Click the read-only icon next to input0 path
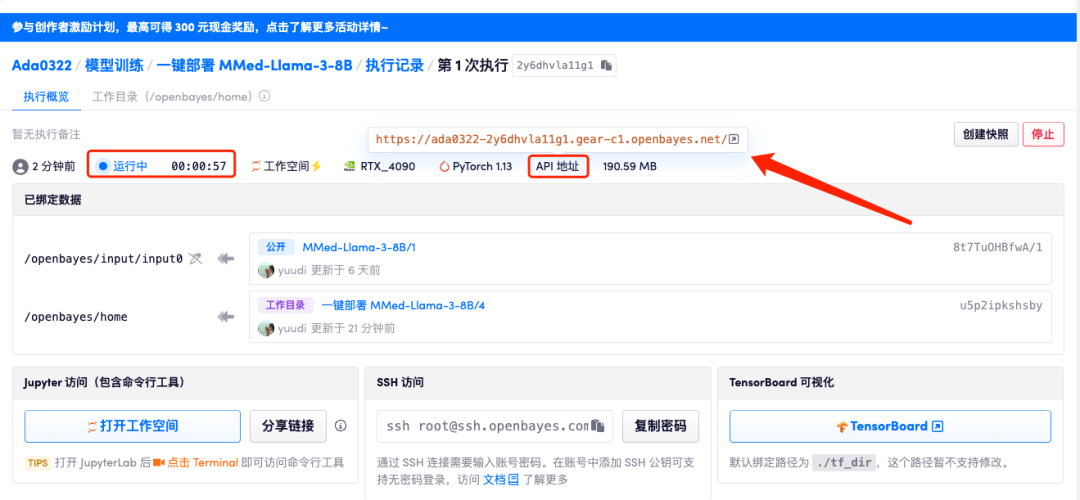This screenshot has height=500, width=1080. tap(195, 258)
